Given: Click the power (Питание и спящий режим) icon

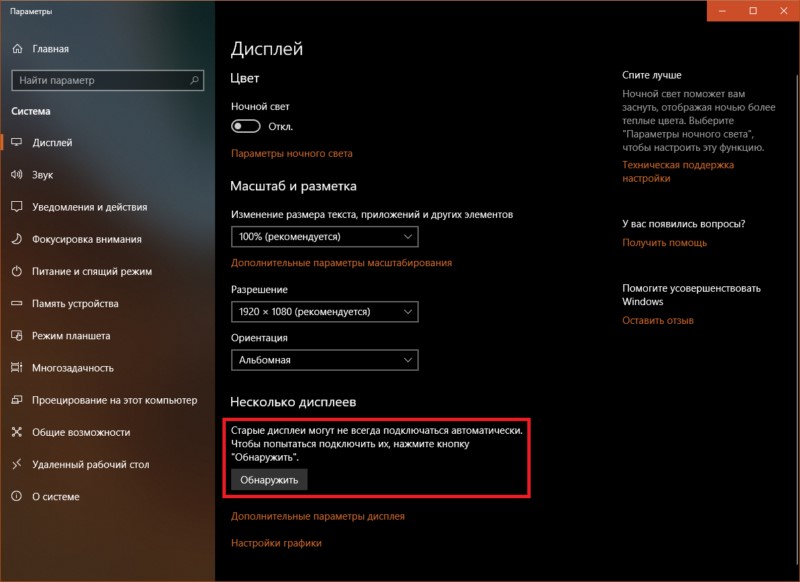Looking at the screenshot, I should click(17, 271).
